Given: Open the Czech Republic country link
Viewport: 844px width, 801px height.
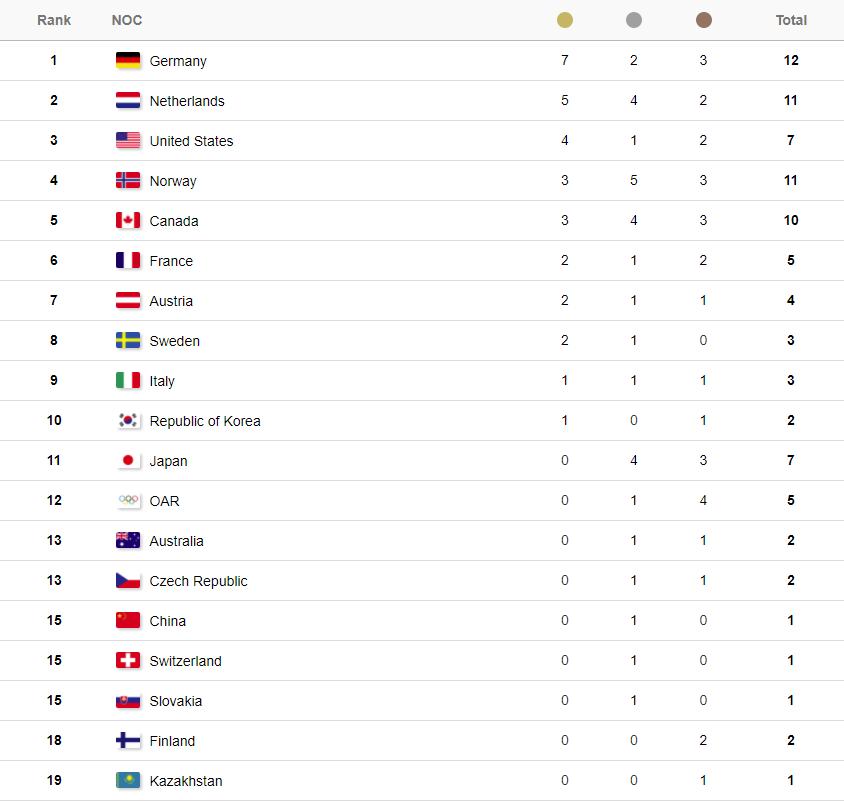Looking at the screenshot, I should pos(198,581).
